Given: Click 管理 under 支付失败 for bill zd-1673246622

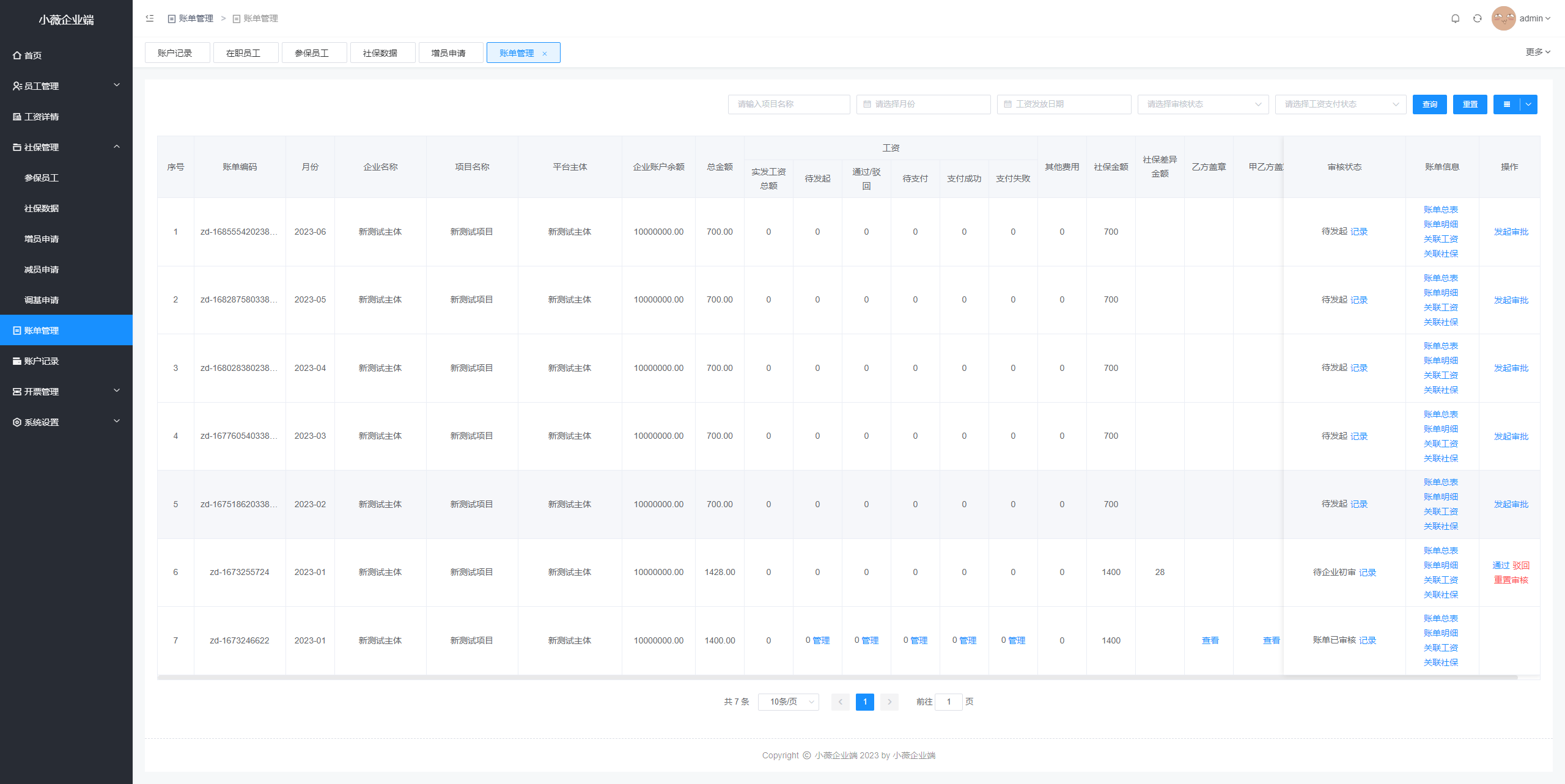Looking at the screenshot, I should 1017,640.
